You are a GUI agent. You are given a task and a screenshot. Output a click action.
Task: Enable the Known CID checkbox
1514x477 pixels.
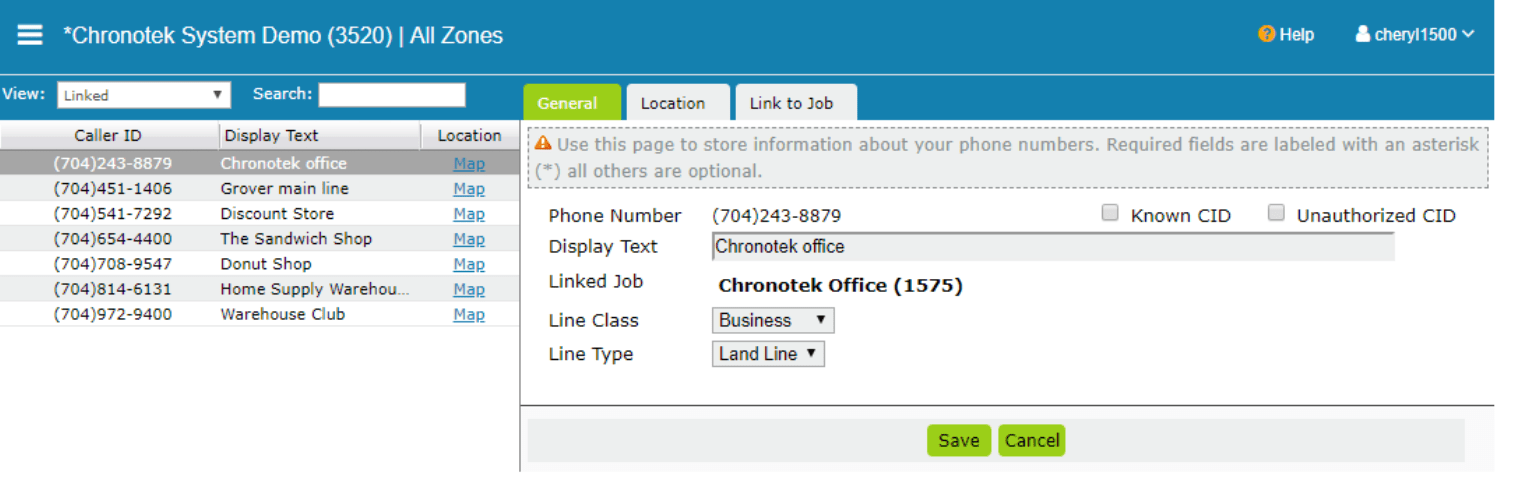click(x=1110, y=213)
